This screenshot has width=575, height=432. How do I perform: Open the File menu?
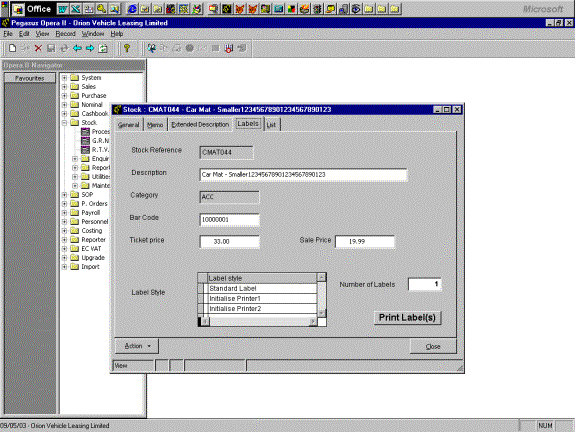click(8, 34)
